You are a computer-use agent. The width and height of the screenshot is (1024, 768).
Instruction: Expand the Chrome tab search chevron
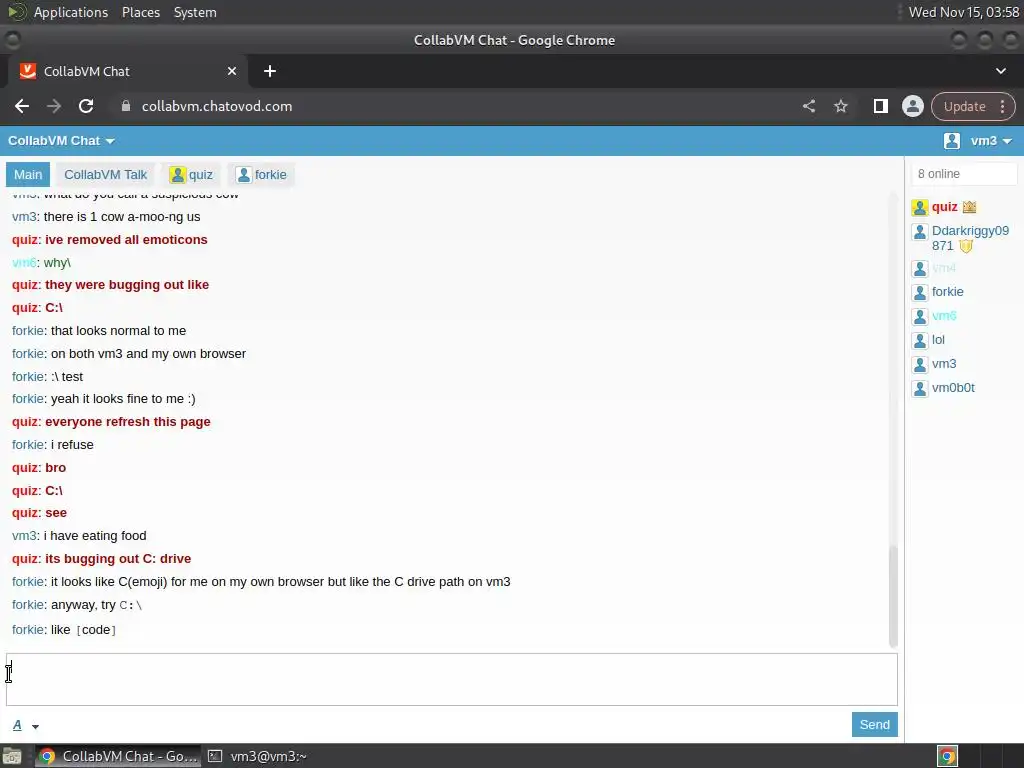1000,71
